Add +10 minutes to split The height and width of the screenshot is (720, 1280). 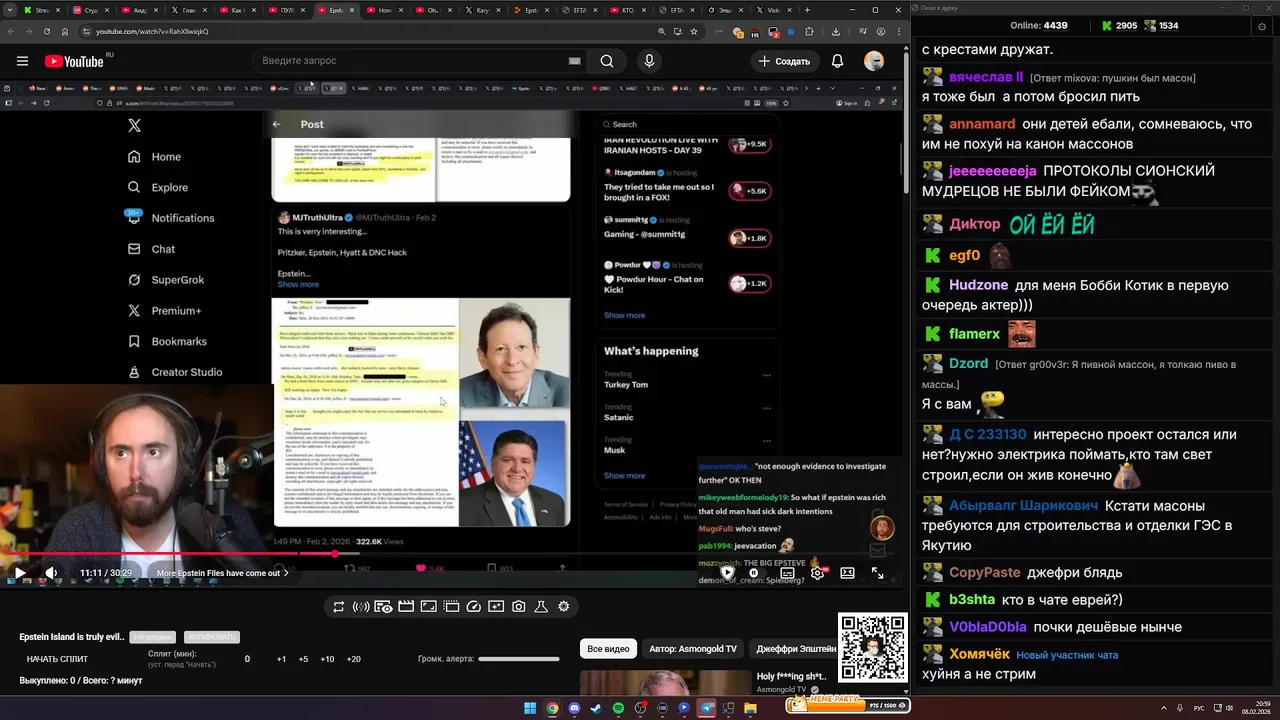tap(327, 659)
